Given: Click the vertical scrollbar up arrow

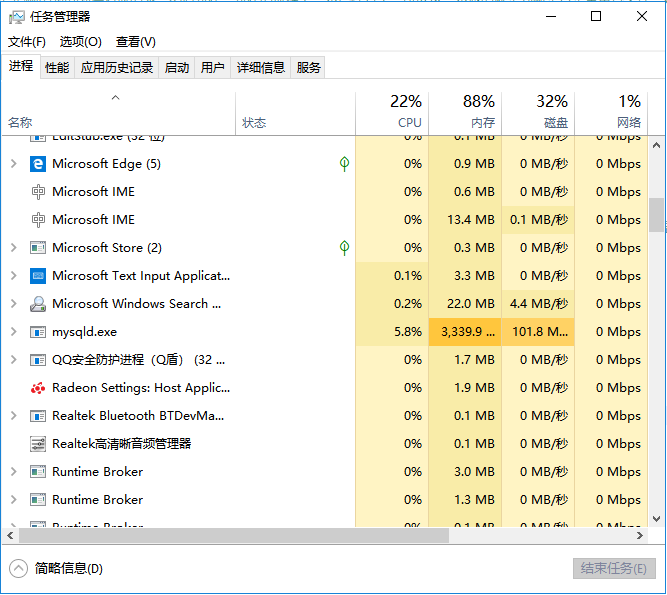Looking at the screenshot, I should click(x=656, y=145).
